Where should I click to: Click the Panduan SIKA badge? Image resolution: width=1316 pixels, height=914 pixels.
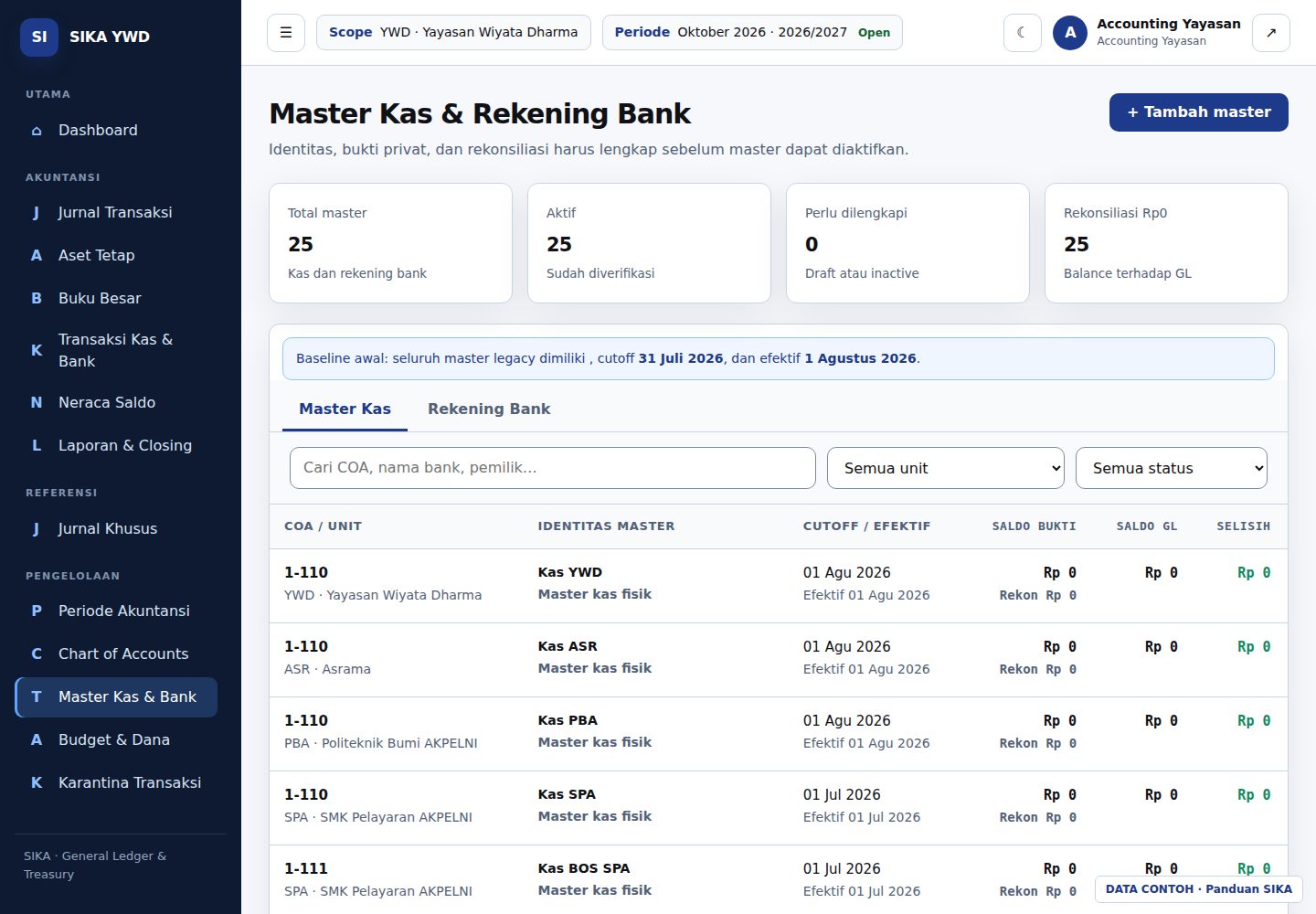click(x=1199, y=889)
